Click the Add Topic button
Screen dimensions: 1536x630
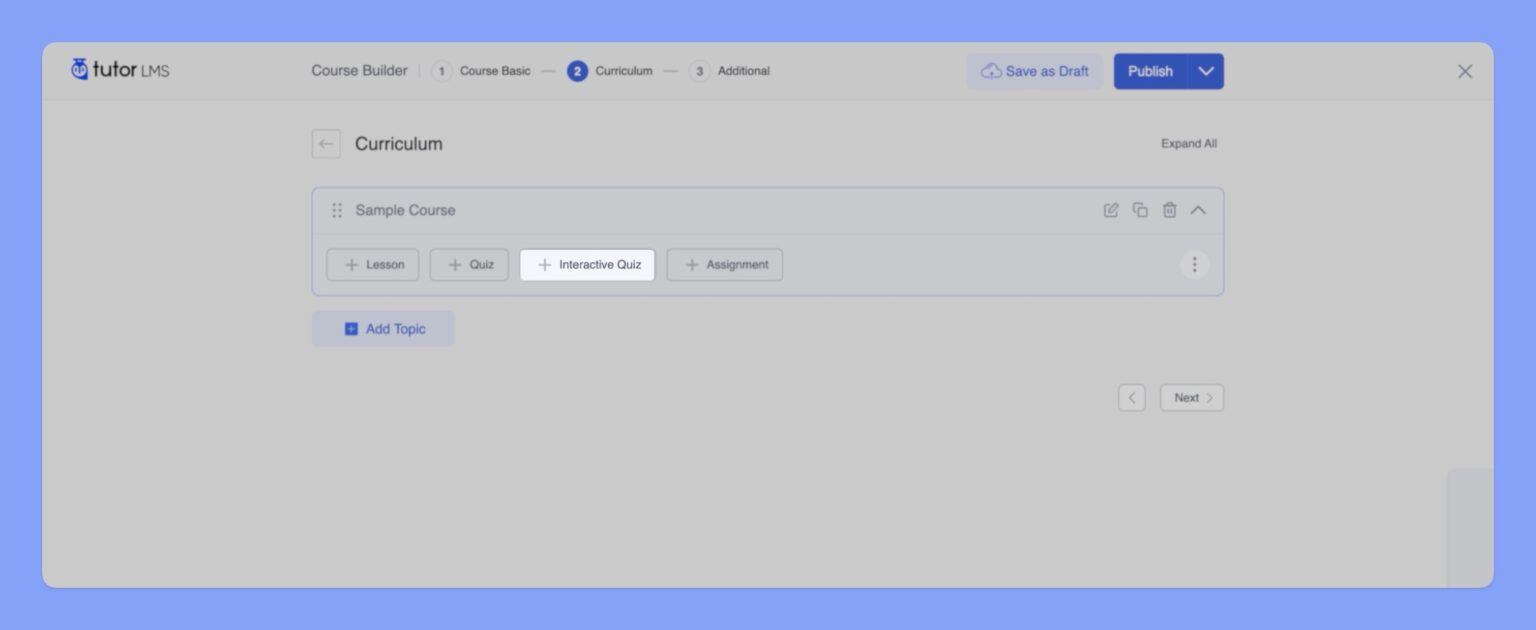click(x=383, y=329)
